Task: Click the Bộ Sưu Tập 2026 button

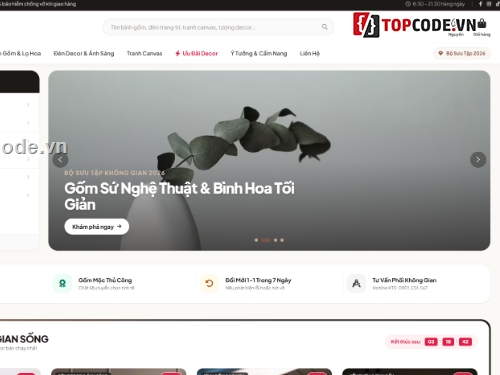Action: (462, 53)
